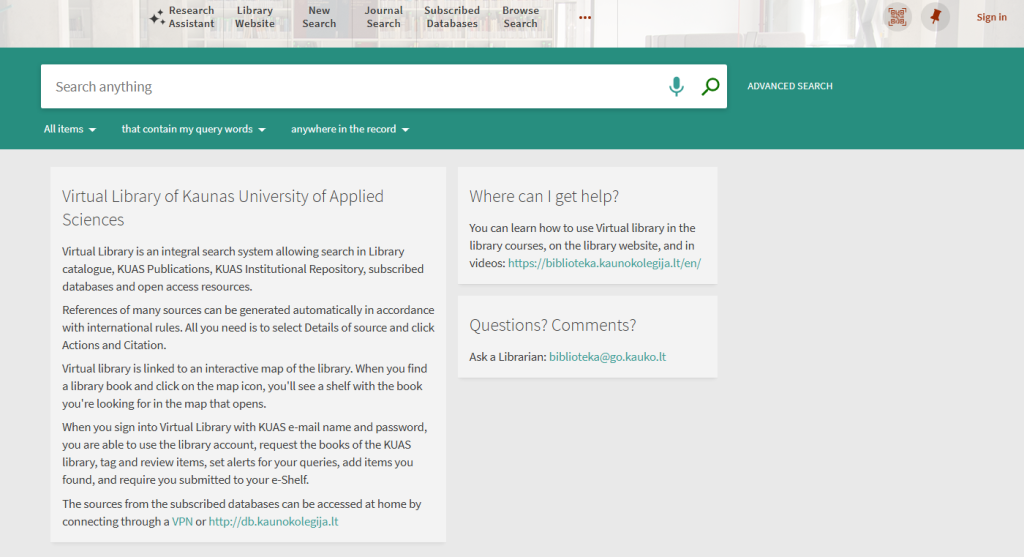Screen dimensions: 1024x557
Task: Open Advanced Search
Action: 789,87
